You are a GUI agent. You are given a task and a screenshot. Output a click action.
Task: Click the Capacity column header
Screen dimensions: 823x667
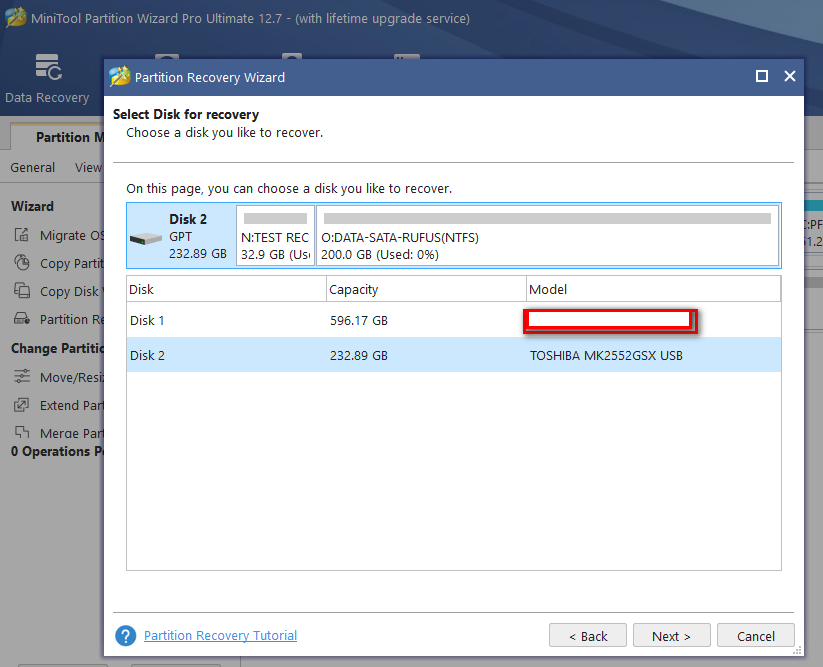(x=426, y=289)
